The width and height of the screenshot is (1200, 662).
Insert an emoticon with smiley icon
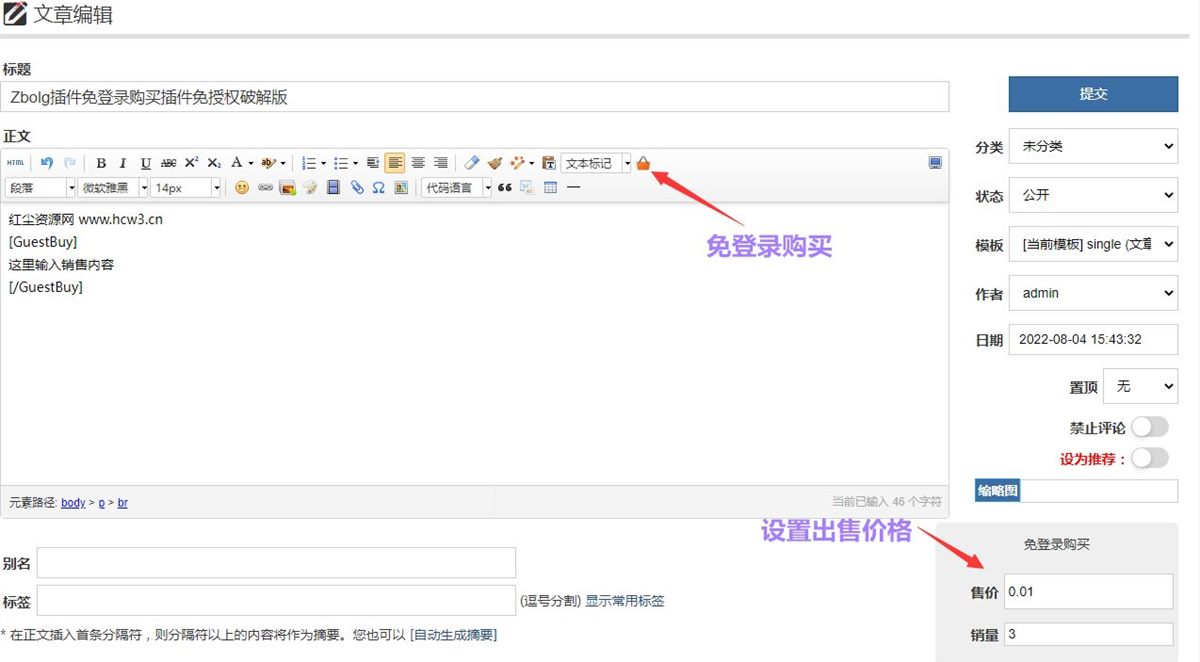[x=242, y=188]
